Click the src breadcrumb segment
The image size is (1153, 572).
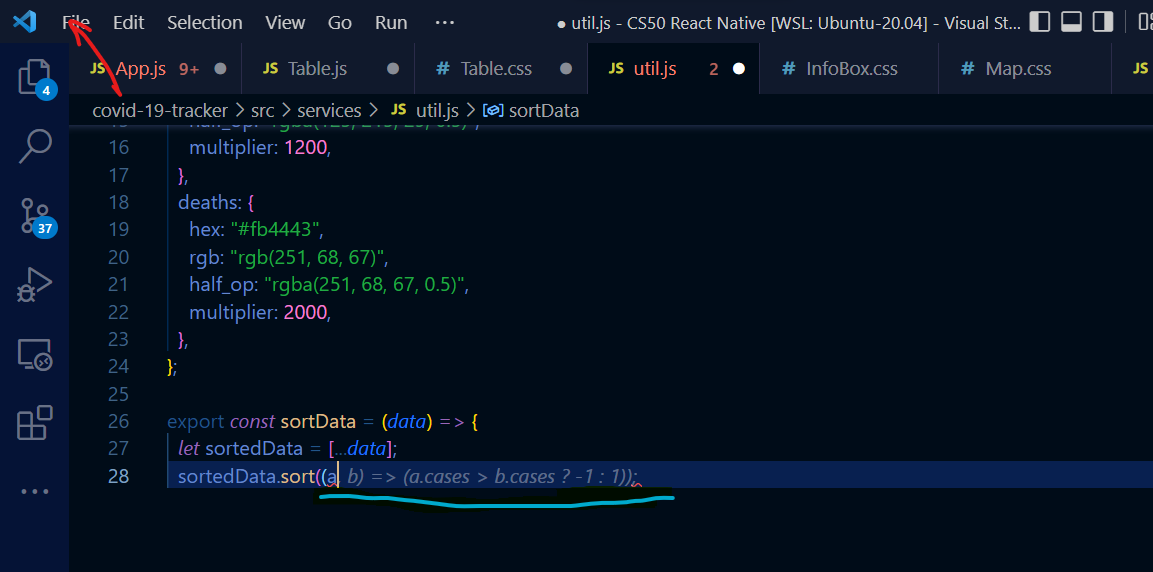coord(263,111)
